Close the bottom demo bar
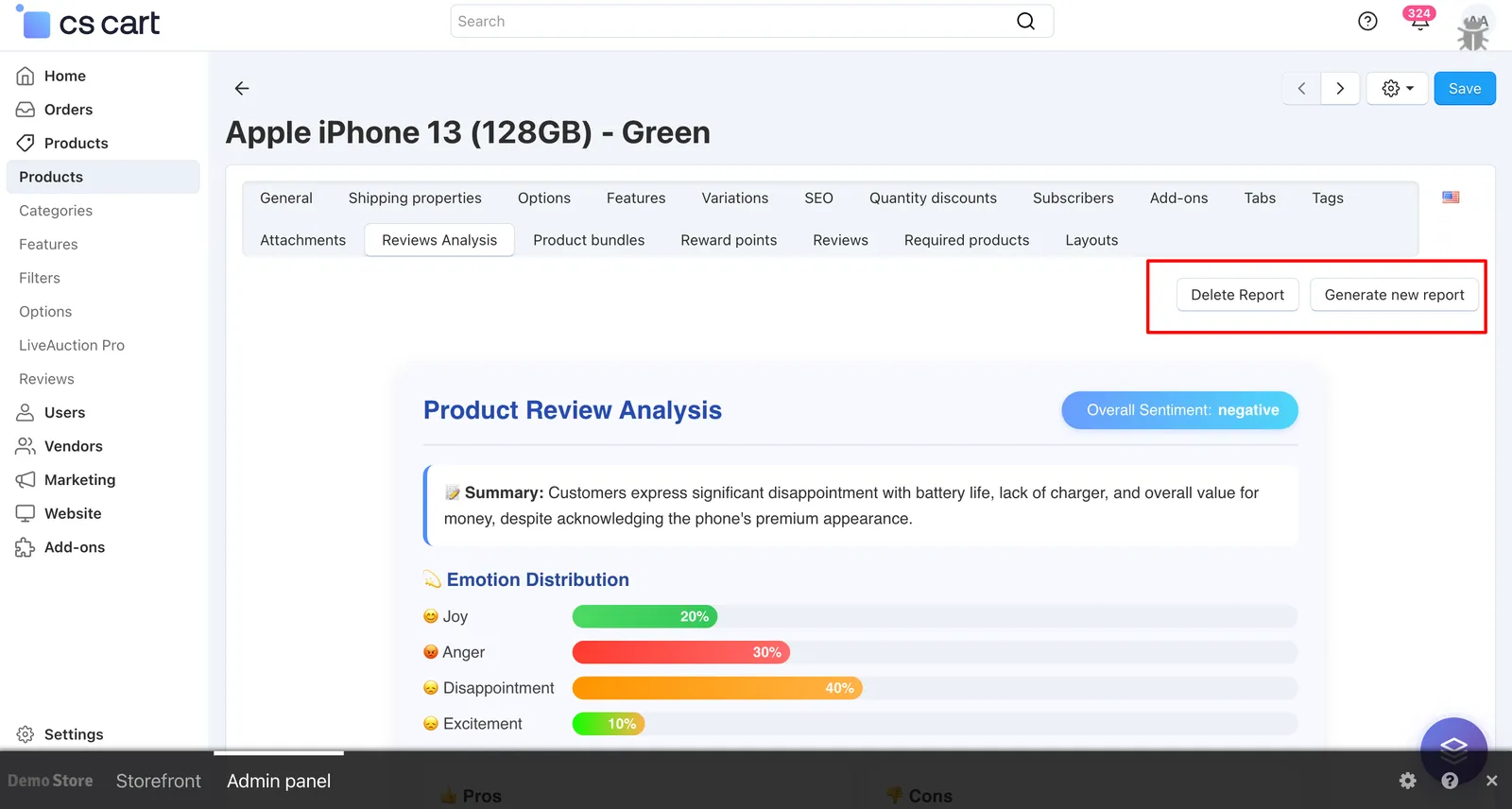 1491,781
